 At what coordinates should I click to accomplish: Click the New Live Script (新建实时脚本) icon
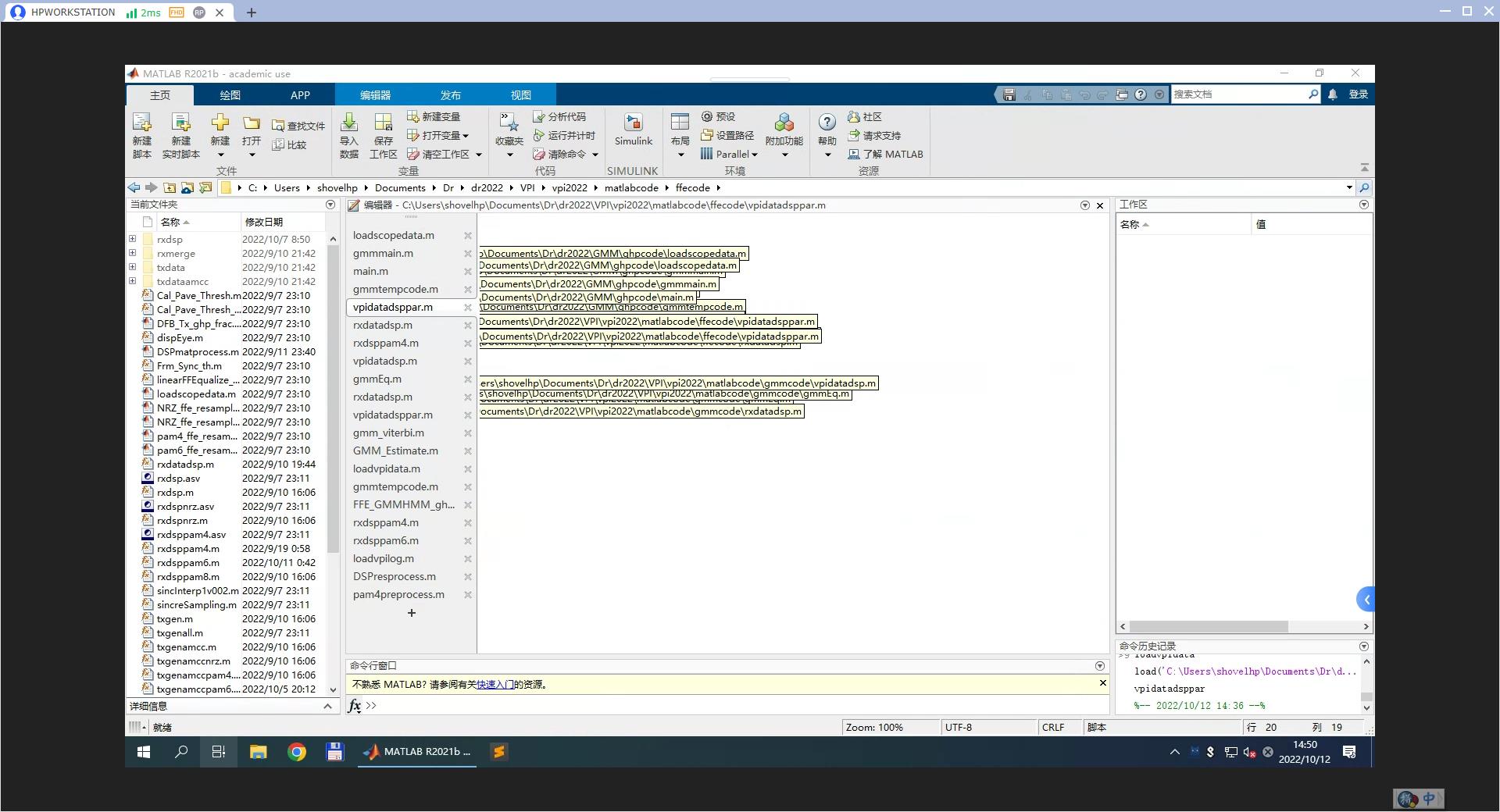coord(180,123)
